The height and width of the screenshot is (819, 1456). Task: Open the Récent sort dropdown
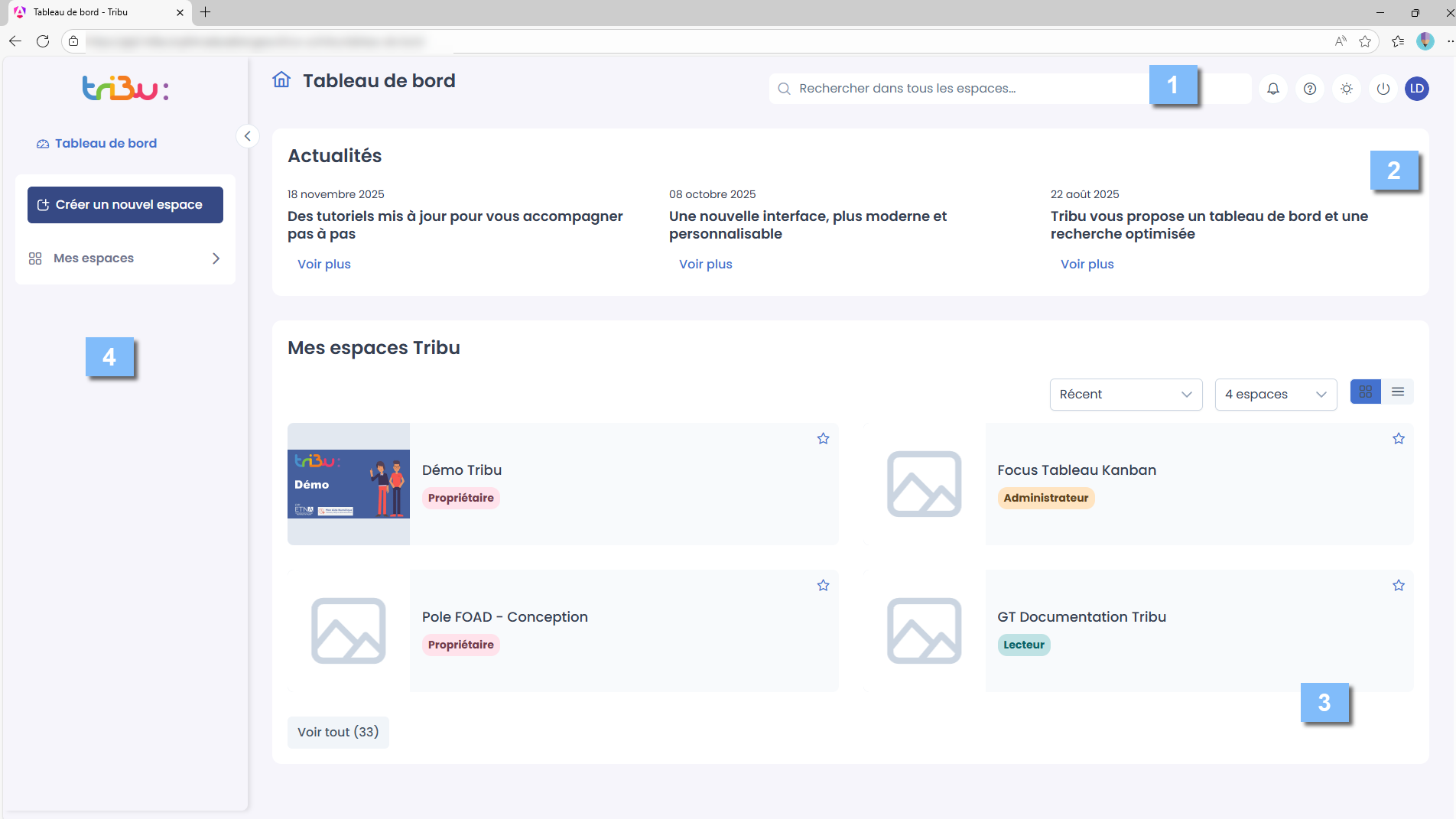[1126, 395]
